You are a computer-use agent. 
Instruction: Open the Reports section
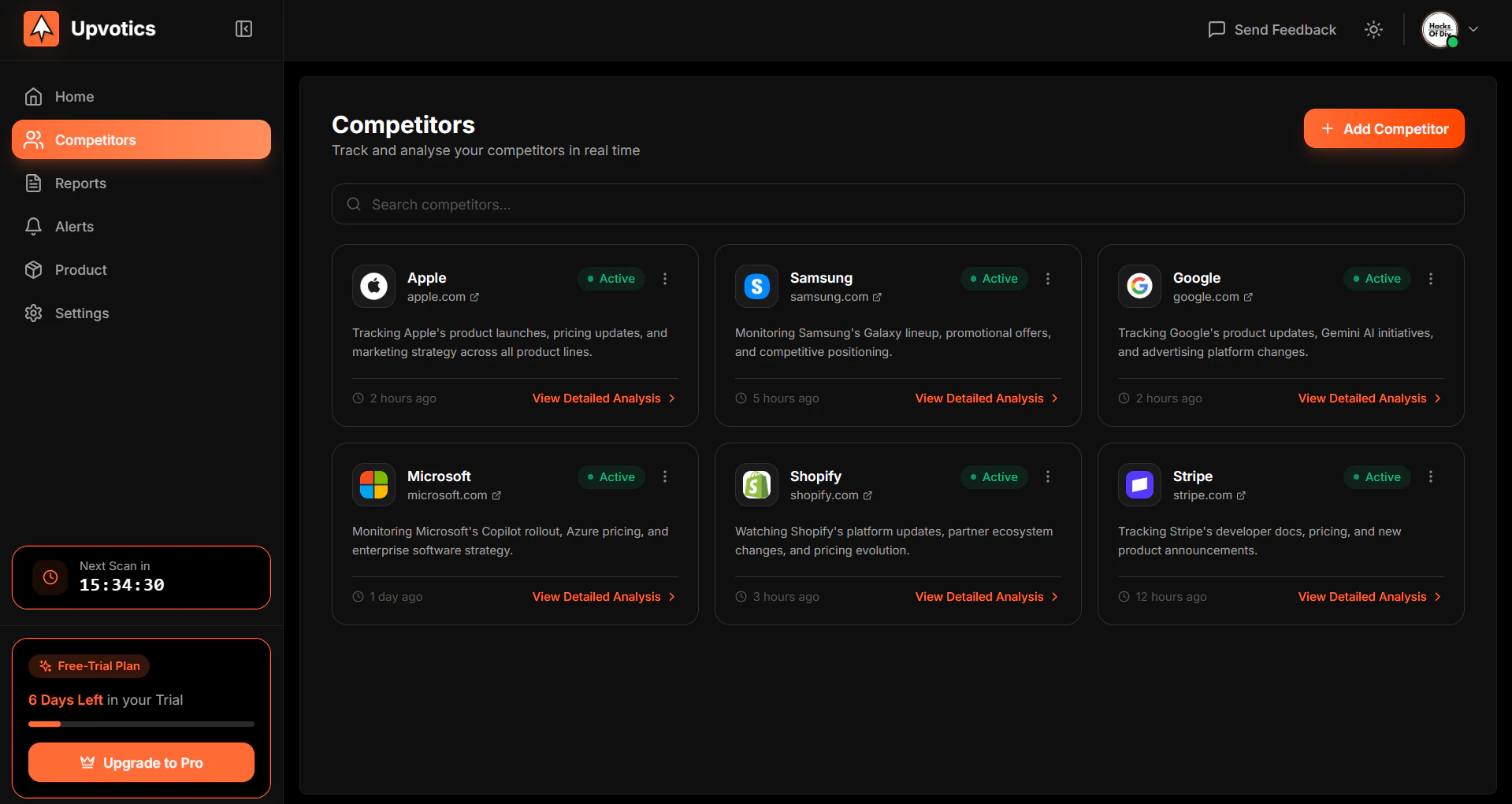(x=33, y=183)
